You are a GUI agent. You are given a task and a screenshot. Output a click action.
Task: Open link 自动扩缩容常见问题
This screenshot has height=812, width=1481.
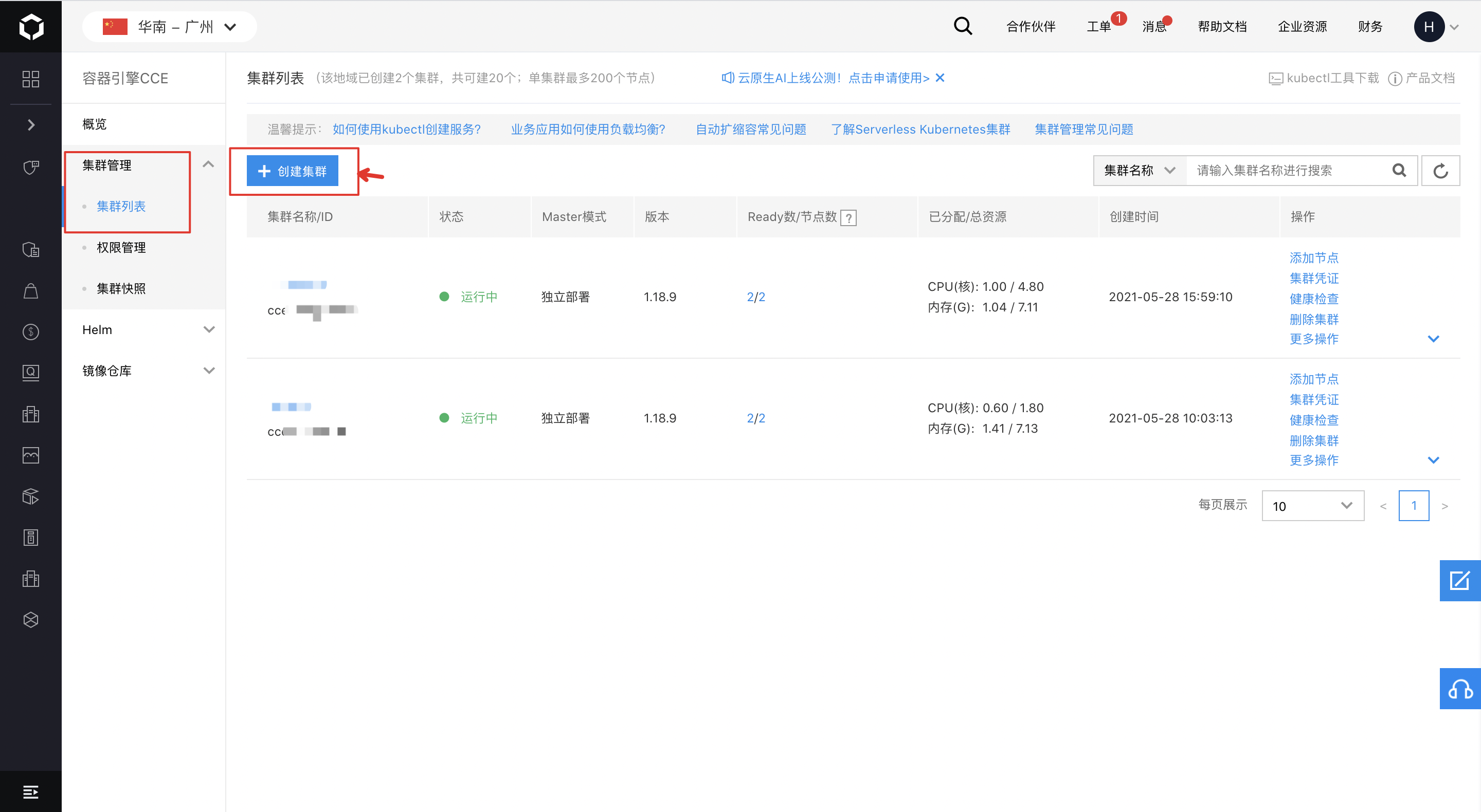point(750,130)
